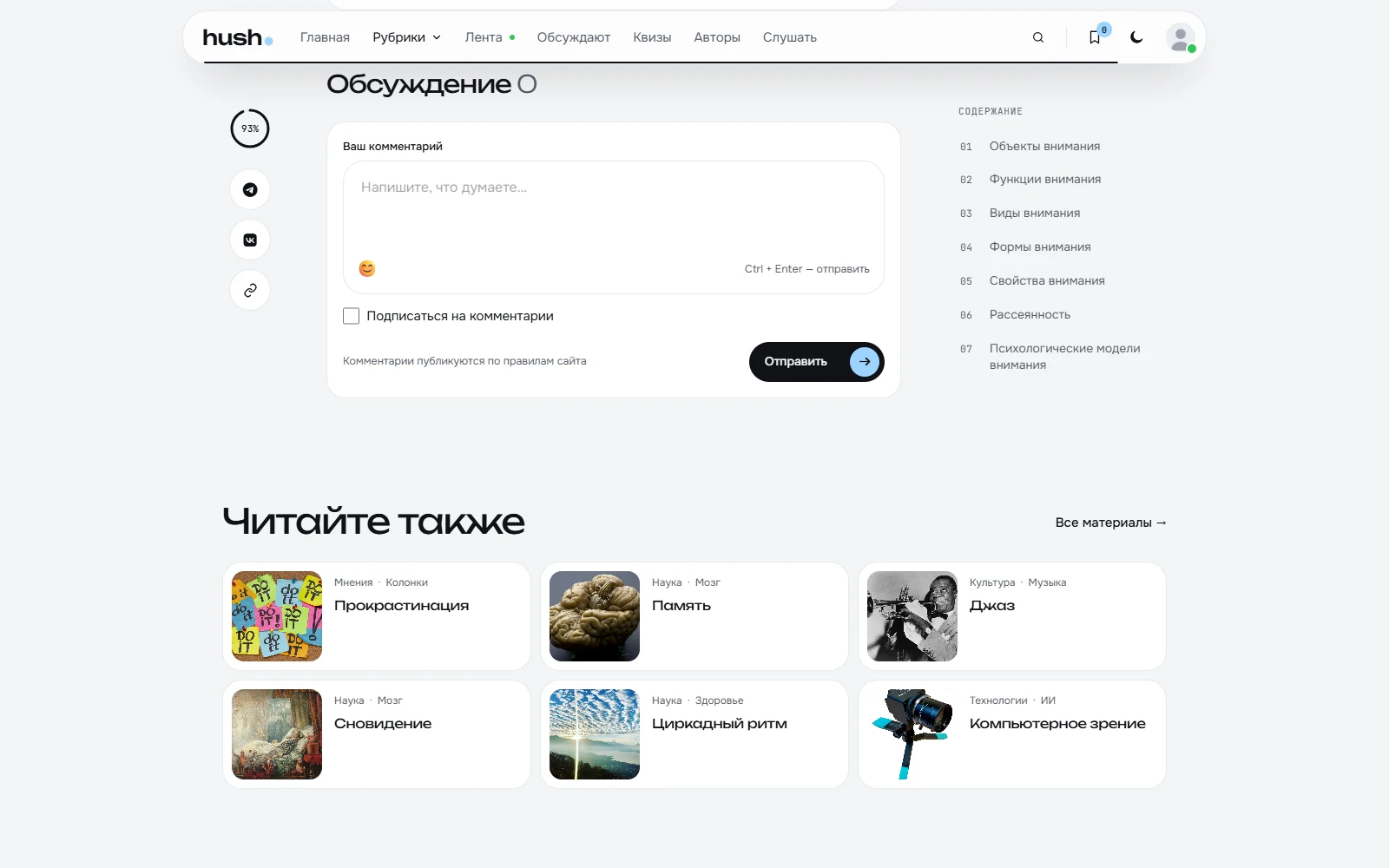Viewport: 1389px width, 868px height.
Task: Share article via VK icon
Action: pyautogui.click(x=250, y=240)
